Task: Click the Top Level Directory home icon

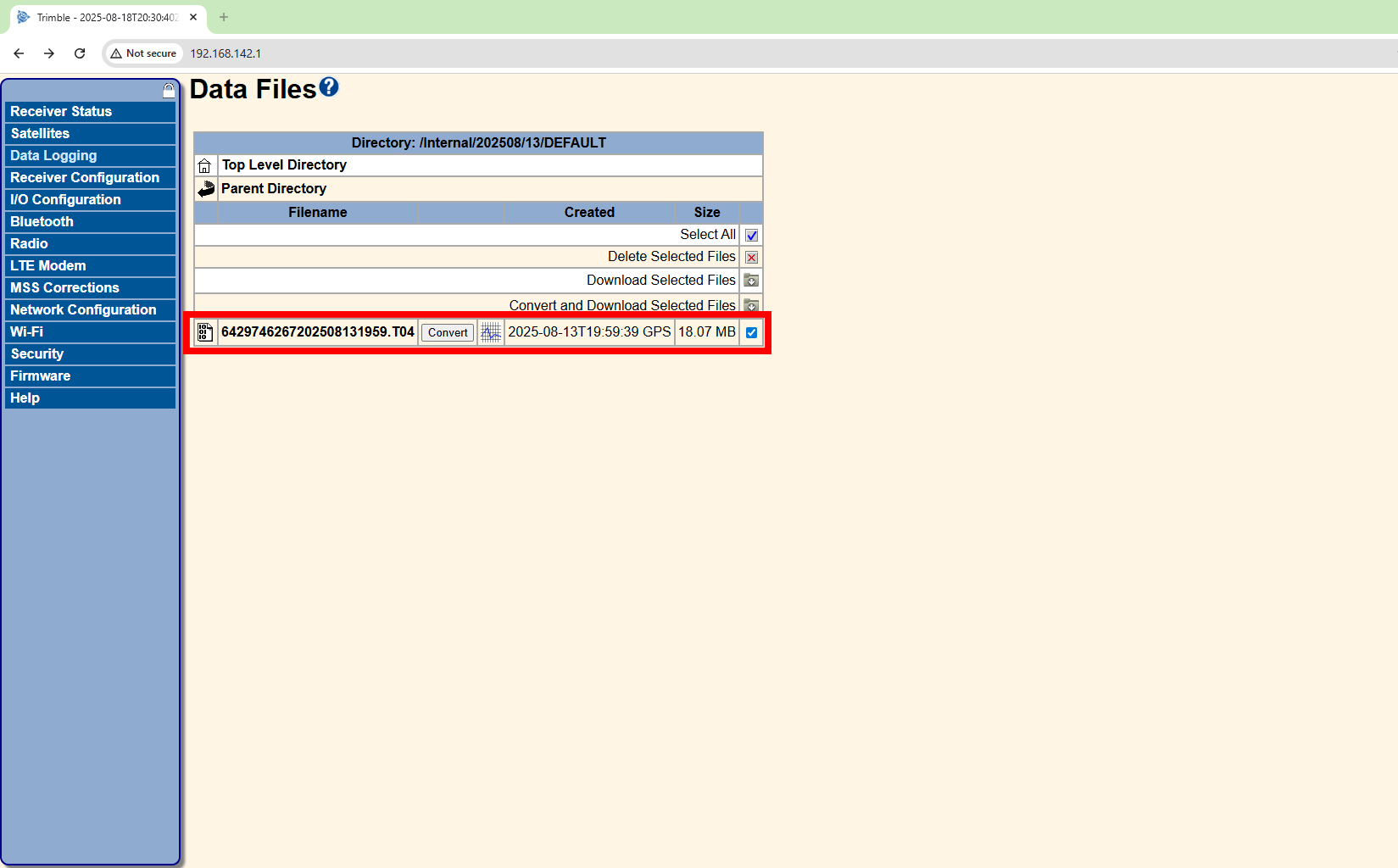Action: 205,165
